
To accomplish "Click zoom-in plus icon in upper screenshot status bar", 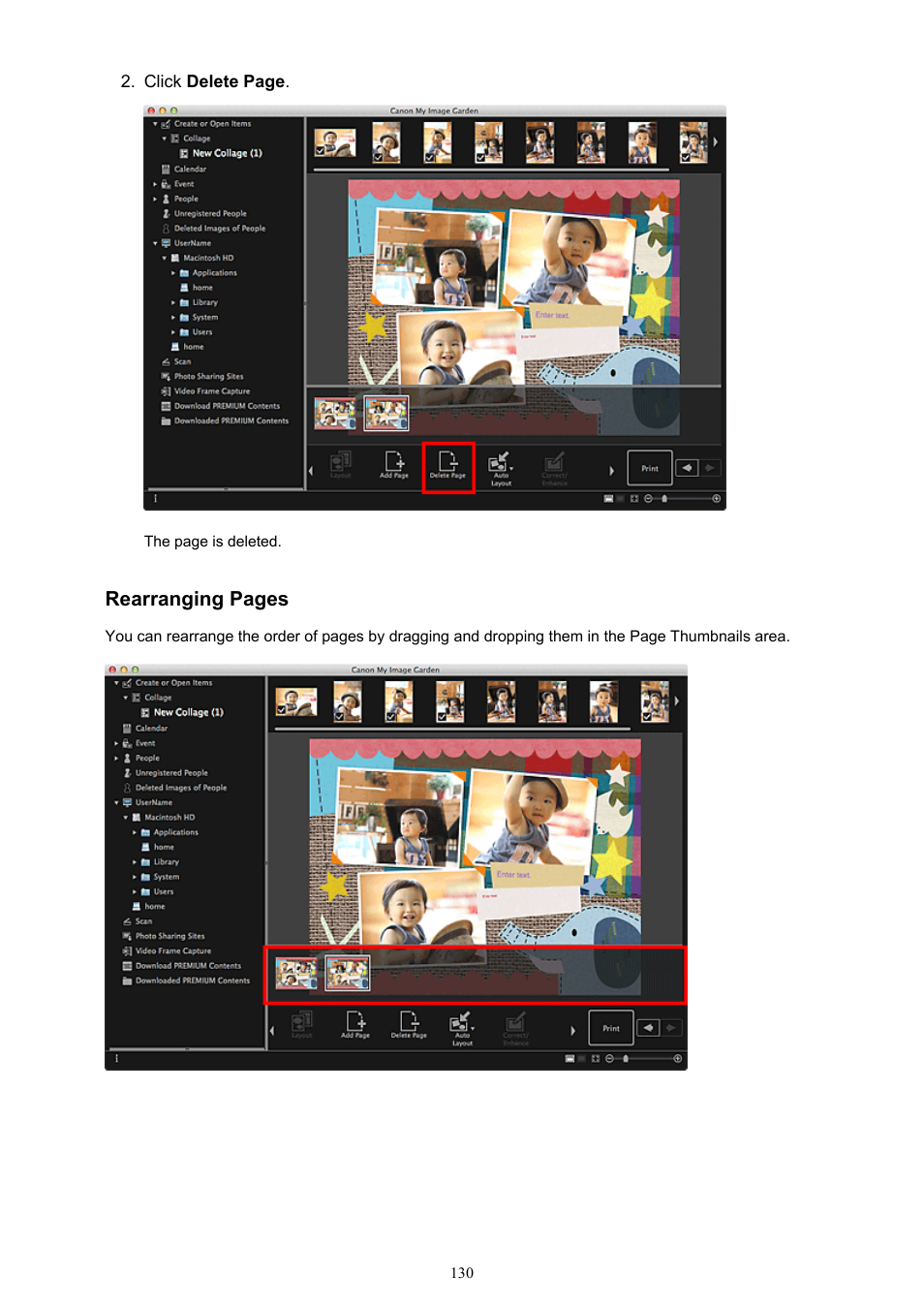I will (x=717, y=499).
